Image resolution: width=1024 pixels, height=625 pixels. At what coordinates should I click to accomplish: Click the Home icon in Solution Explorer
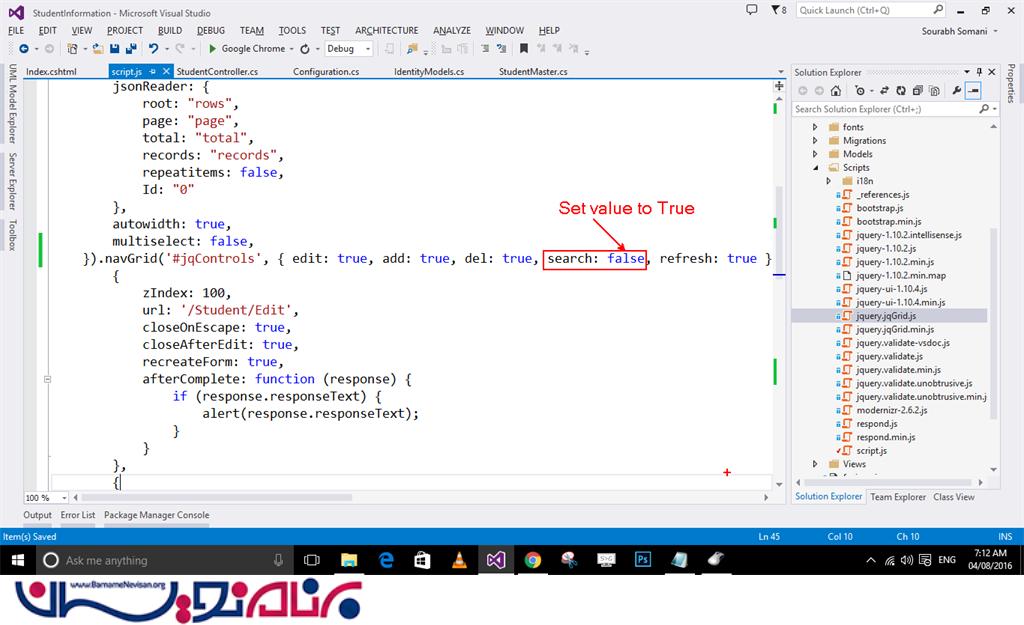click(x=836, y=91)
